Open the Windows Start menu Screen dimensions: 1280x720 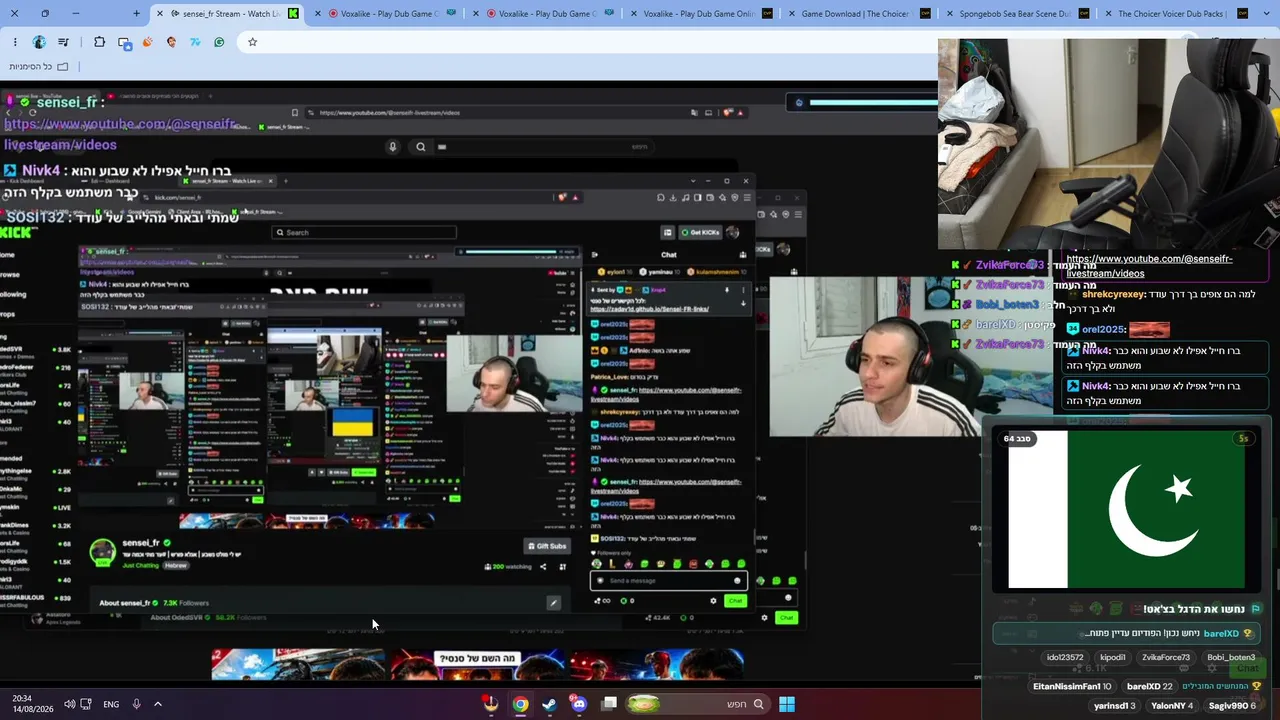(787, 704)
